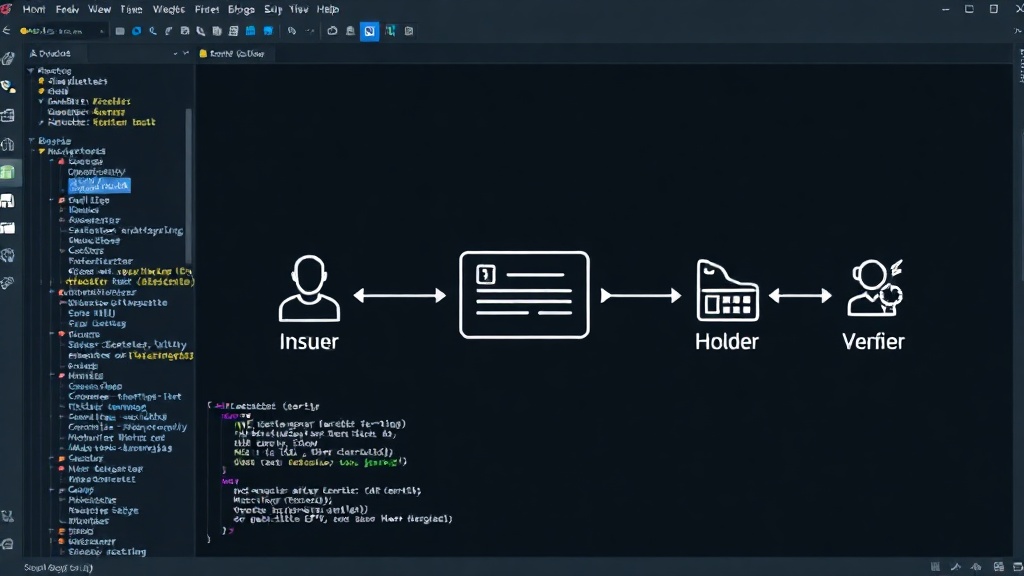Click the Insuer person icon in diagram
The image size is (1024, 576).
pos(309,288)
